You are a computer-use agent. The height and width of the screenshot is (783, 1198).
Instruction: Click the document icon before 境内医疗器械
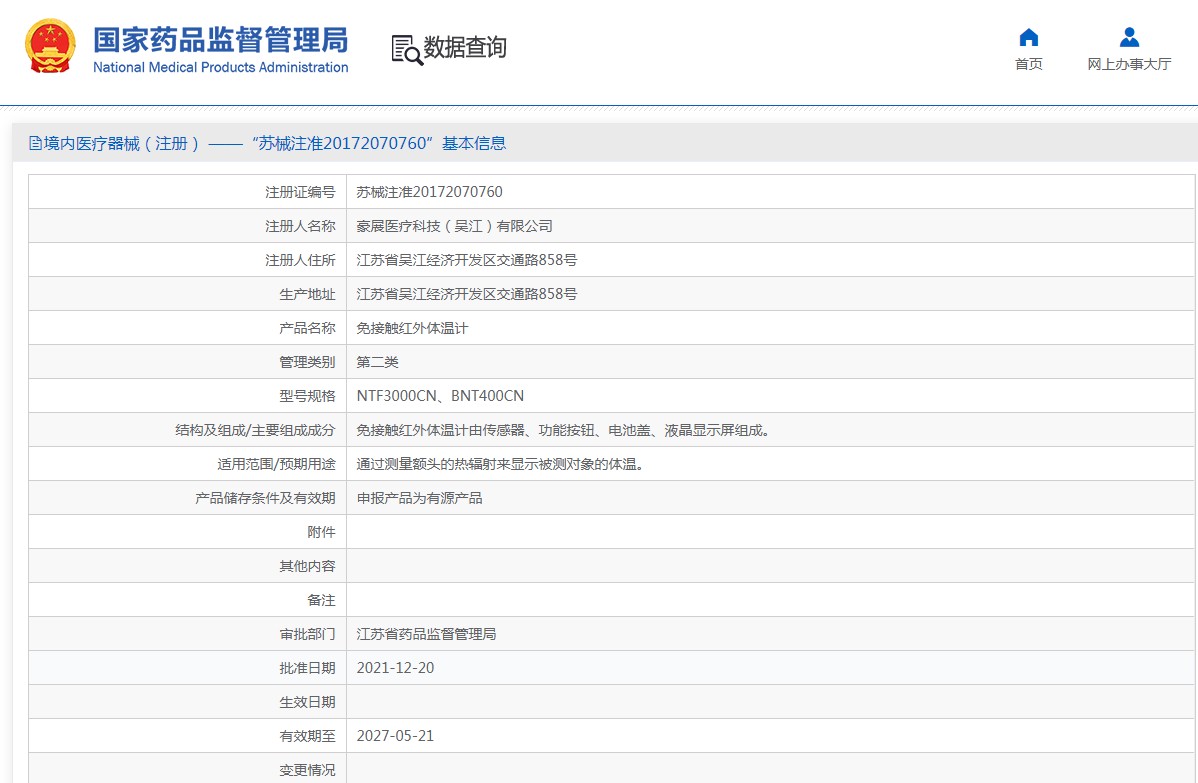tap(35, 144)
